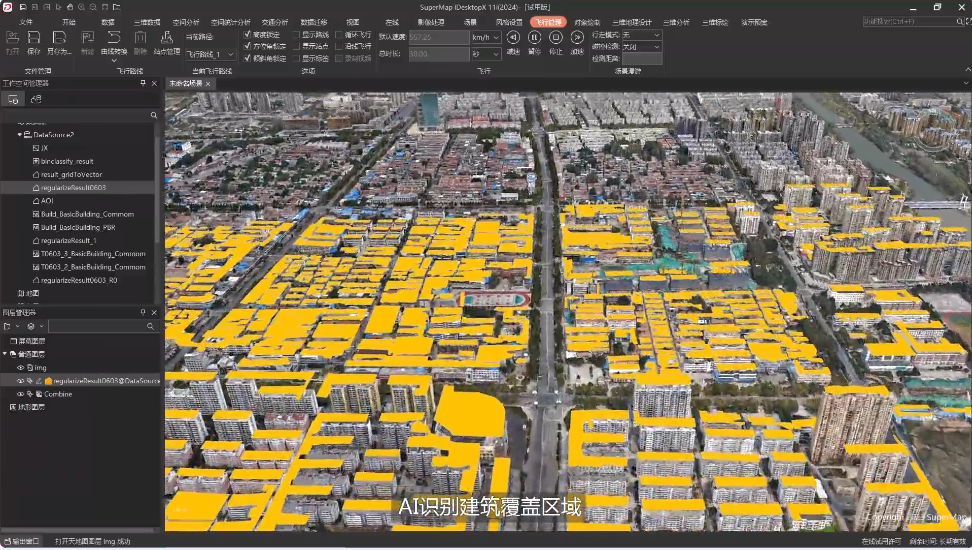Click the pointer select icon in quick access bar
The height and width of the screenshot is (550, 972).
click(x=58, y=7)
